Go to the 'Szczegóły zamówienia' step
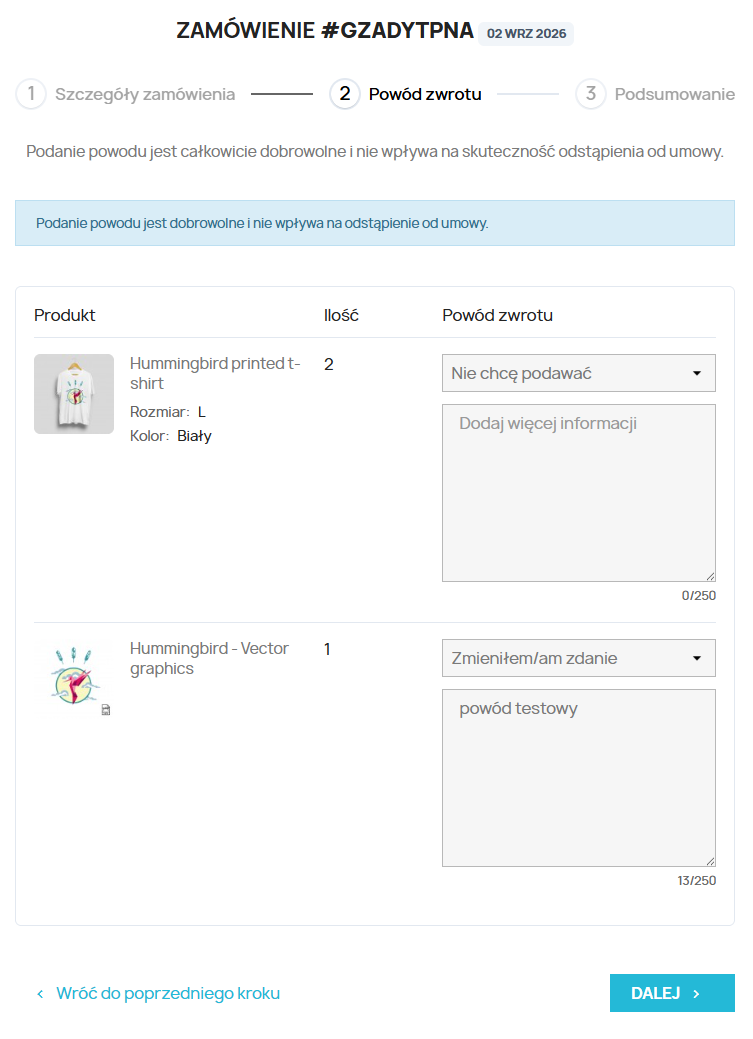753x1039 pixels. coord(145,94)
